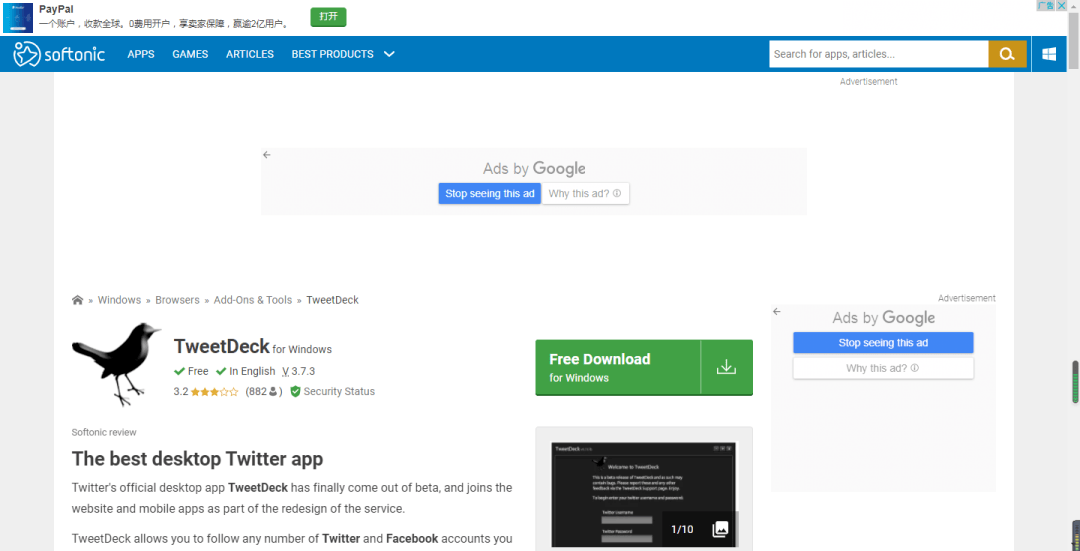Click the Softonic logo
The width and height of the screenshot is (1080, 551).
tap(59, 54)
